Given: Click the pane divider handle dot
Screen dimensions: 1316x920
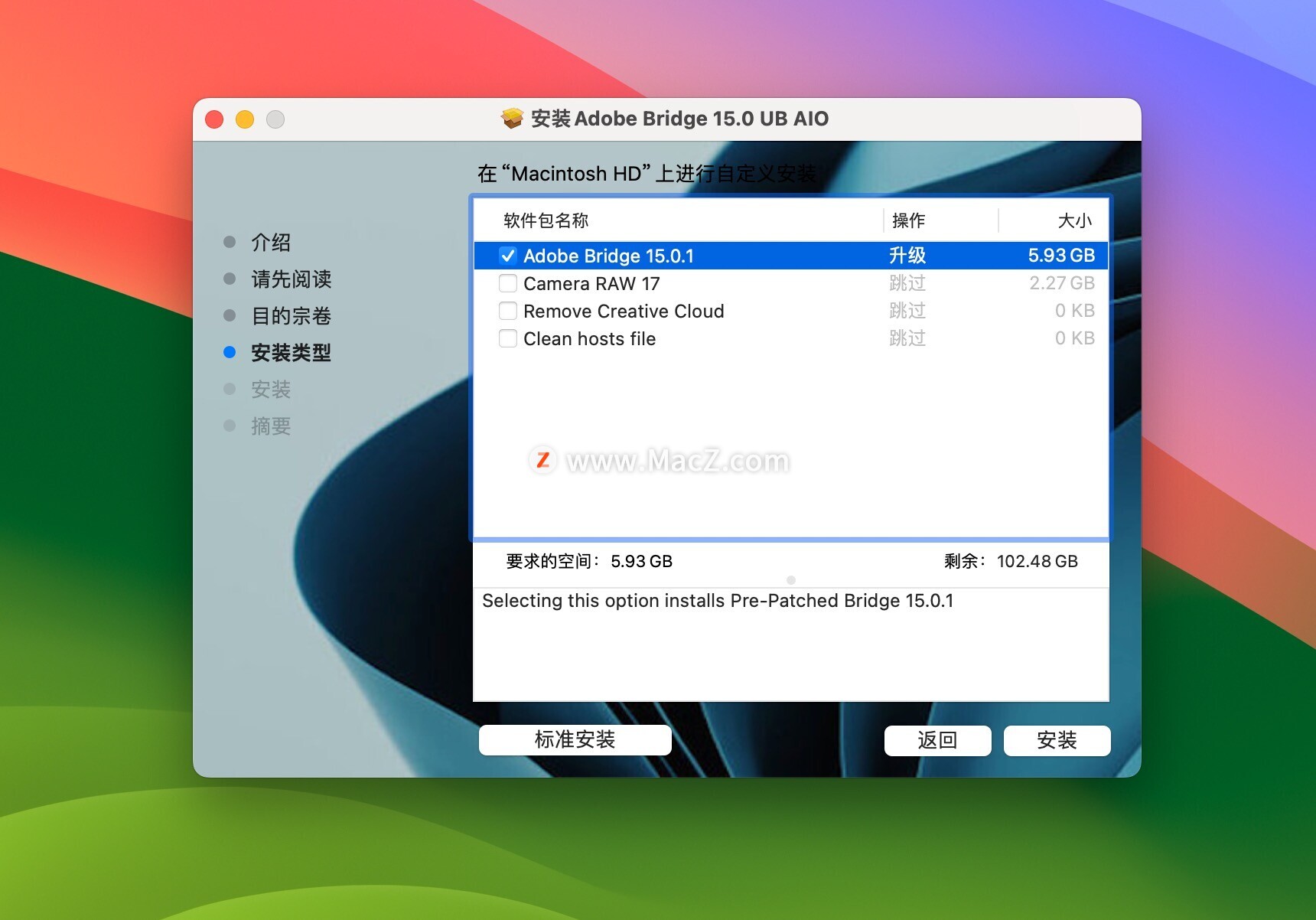Looking at the screenshot, I should click(791, 580).
